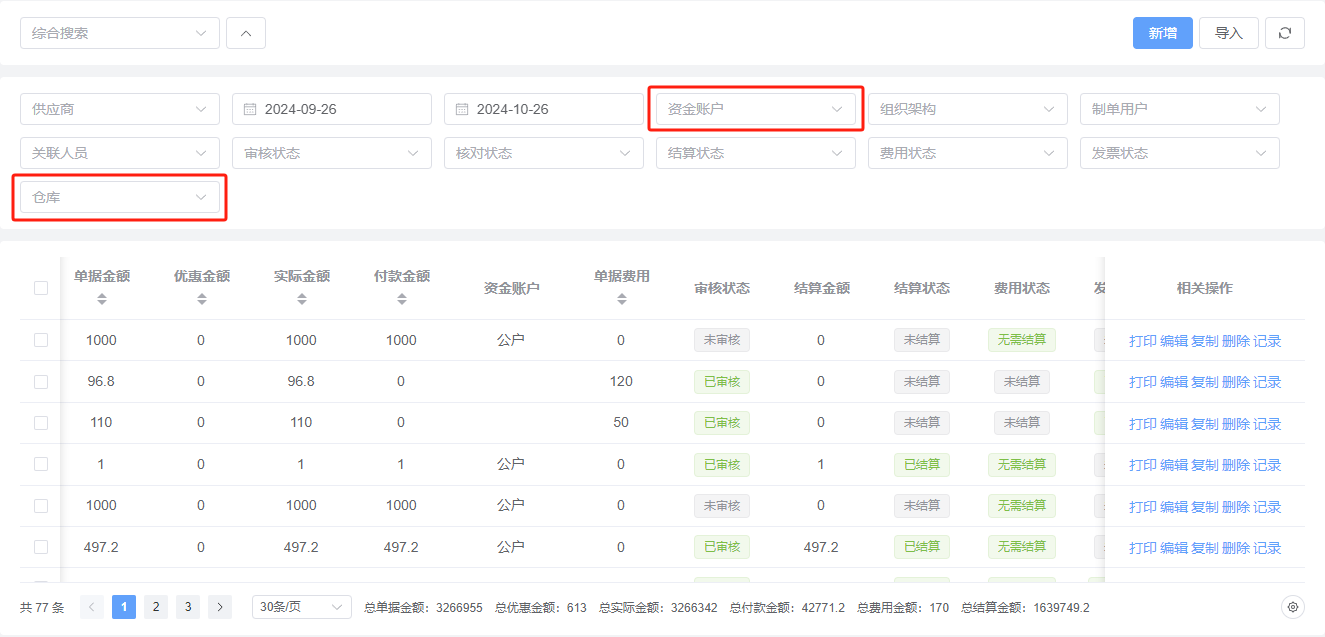The width and height of the screenshot is (1325, 637).
Task: Sort by 单据金额 column sort arrows
Action: [101, 299]
